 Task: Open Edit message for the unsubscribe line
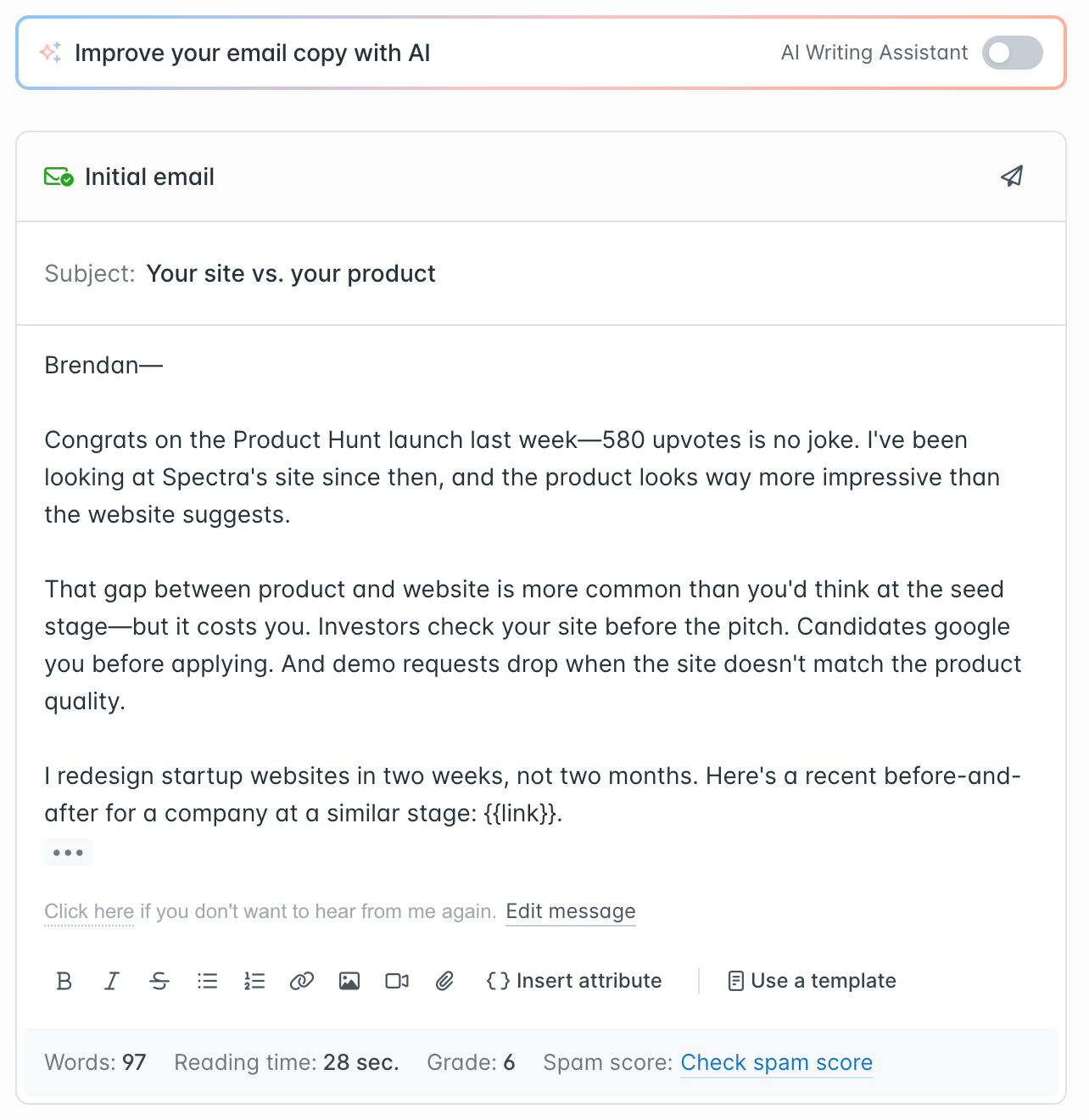pyautogui.click(x=570, y=911)
